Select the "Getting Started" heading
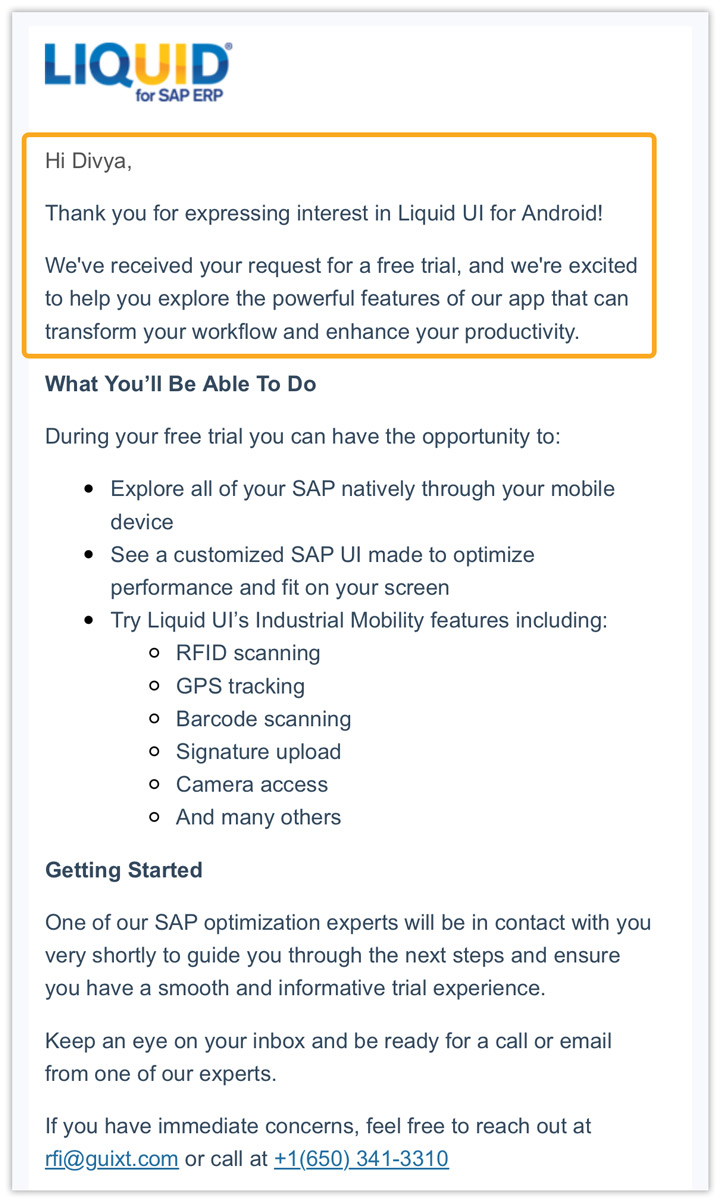Screen dimensions: 720x1202 coord(124,870)
